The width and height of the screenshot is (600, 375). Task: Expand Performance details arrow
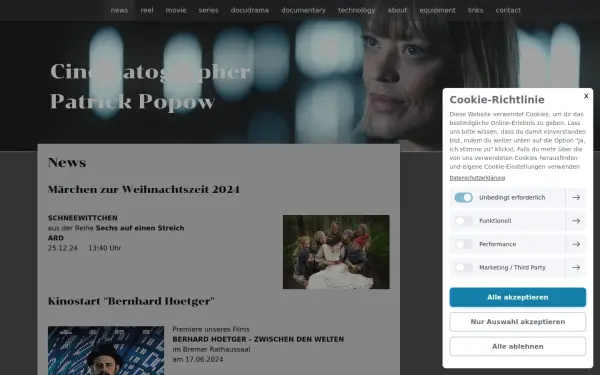point(576,244)
